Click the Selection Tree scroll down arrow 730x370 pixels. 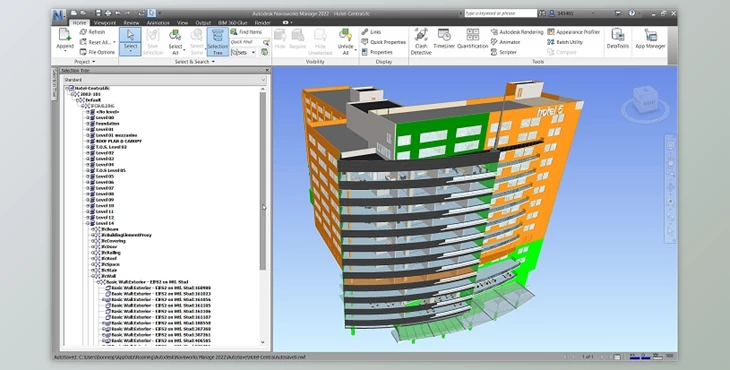pos(263,342)
